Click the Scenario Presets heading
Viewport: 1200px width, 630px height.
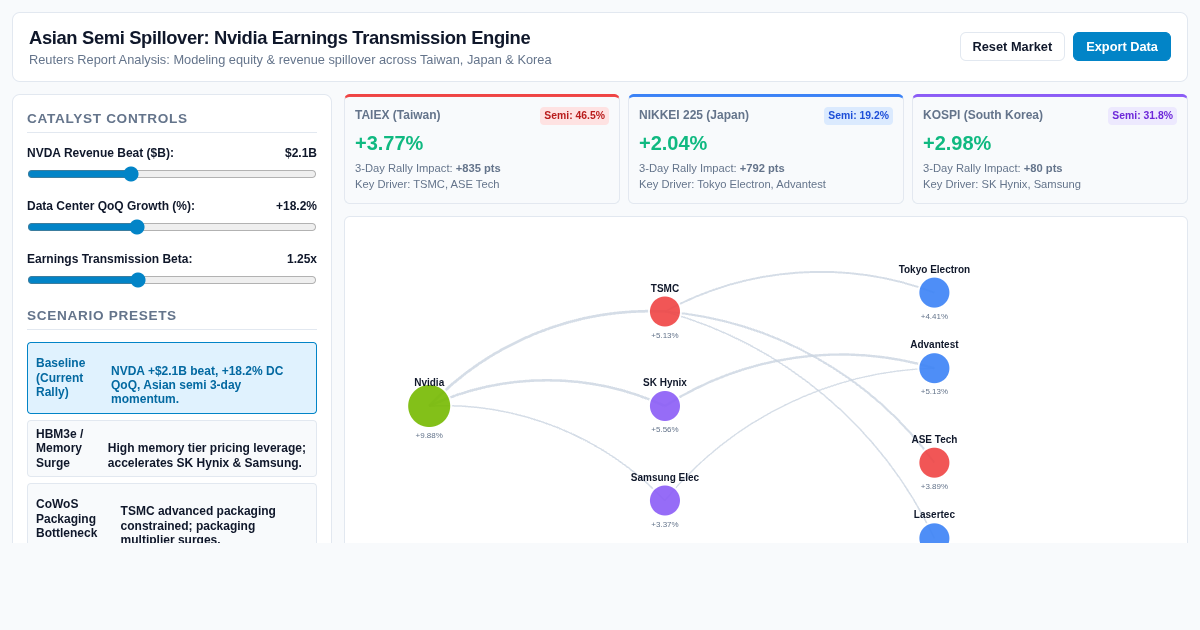[x=102, y=316]
